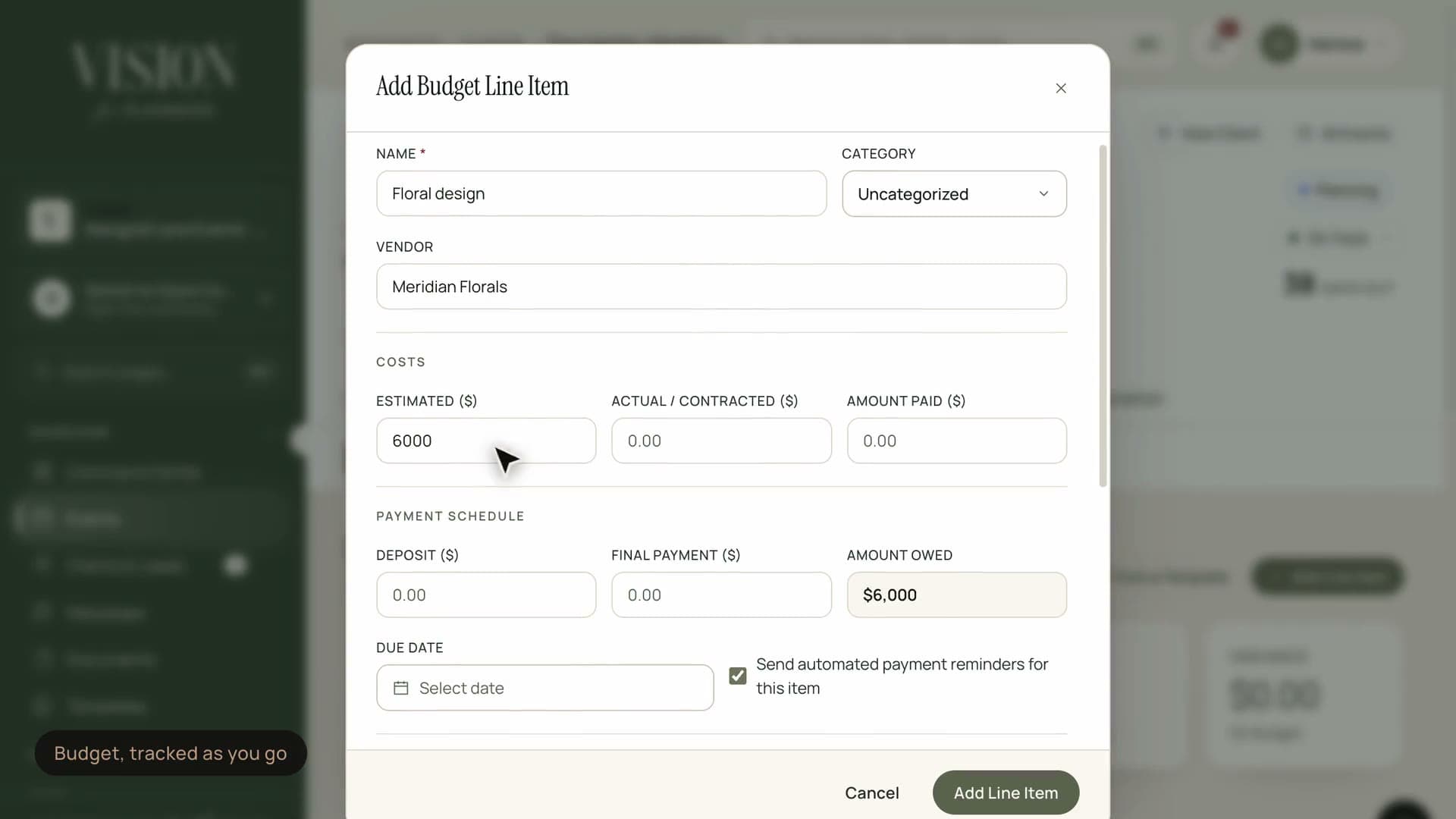
Task: Click the Amount Paid input field
Action: 957,441
